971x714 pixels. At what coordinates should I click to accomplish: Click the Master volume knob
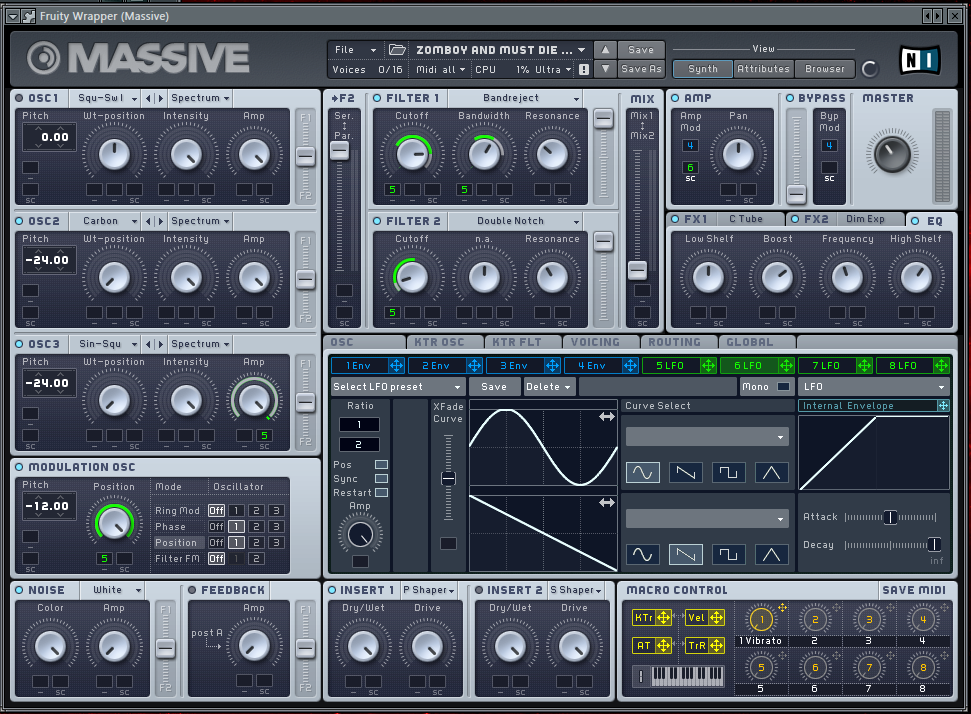(892, 154)
